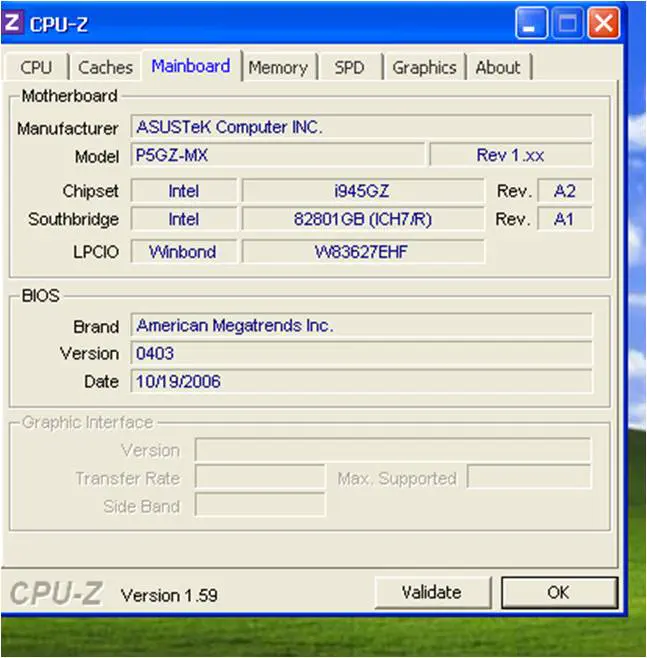Switch to the CPU tab
Image resolution: width=647 pixels, height=658 pixels.
[x=36, y=68]
